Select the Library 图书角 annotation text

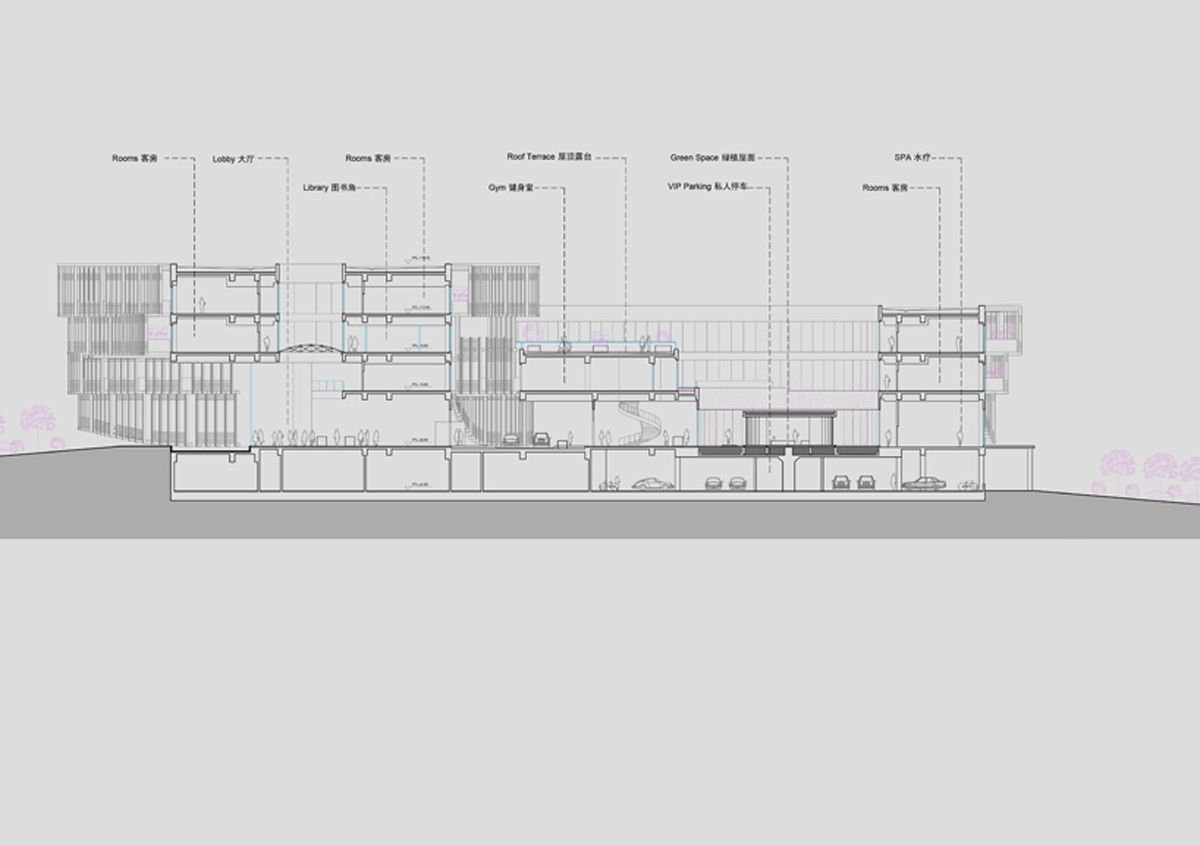[x=330, y=187]
